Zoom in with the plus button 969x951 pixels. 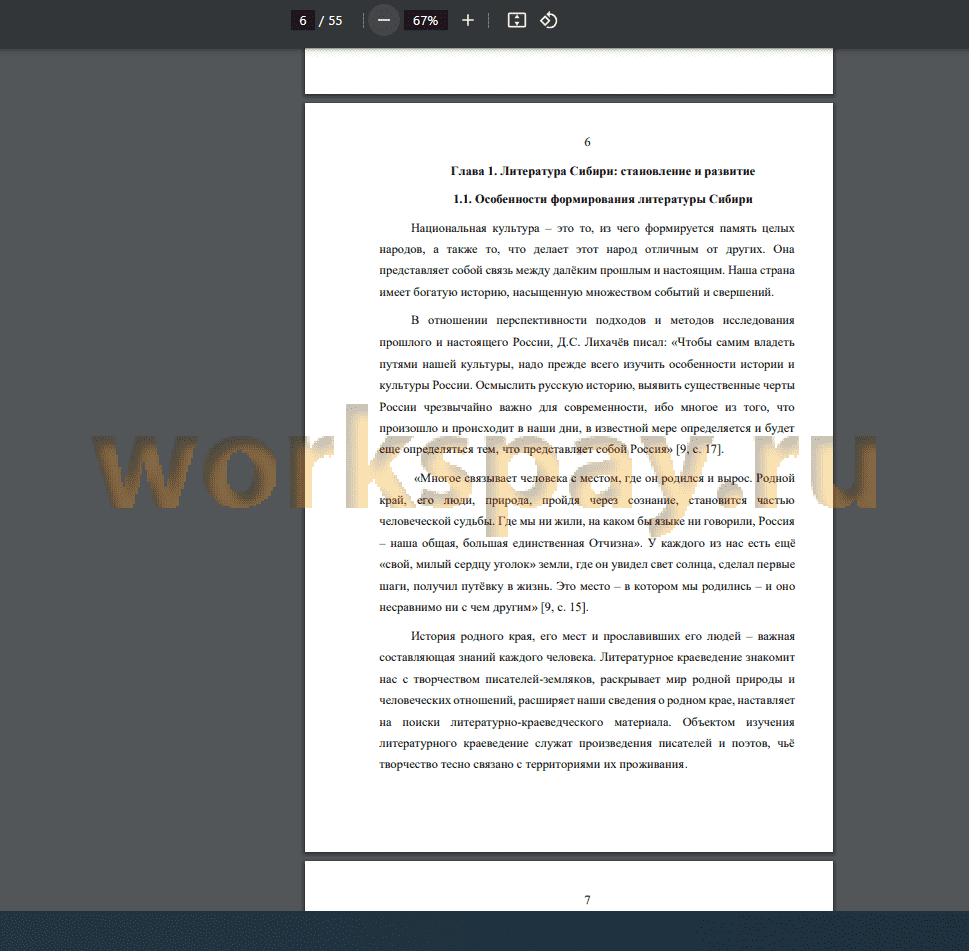[468, 20]
